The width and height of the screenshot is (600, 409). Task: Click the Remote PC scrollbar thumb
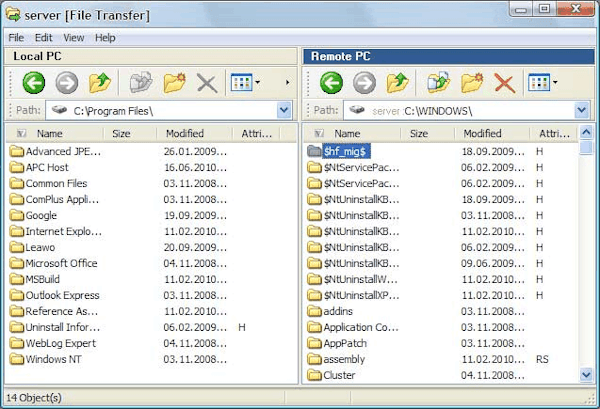point(586,148)
